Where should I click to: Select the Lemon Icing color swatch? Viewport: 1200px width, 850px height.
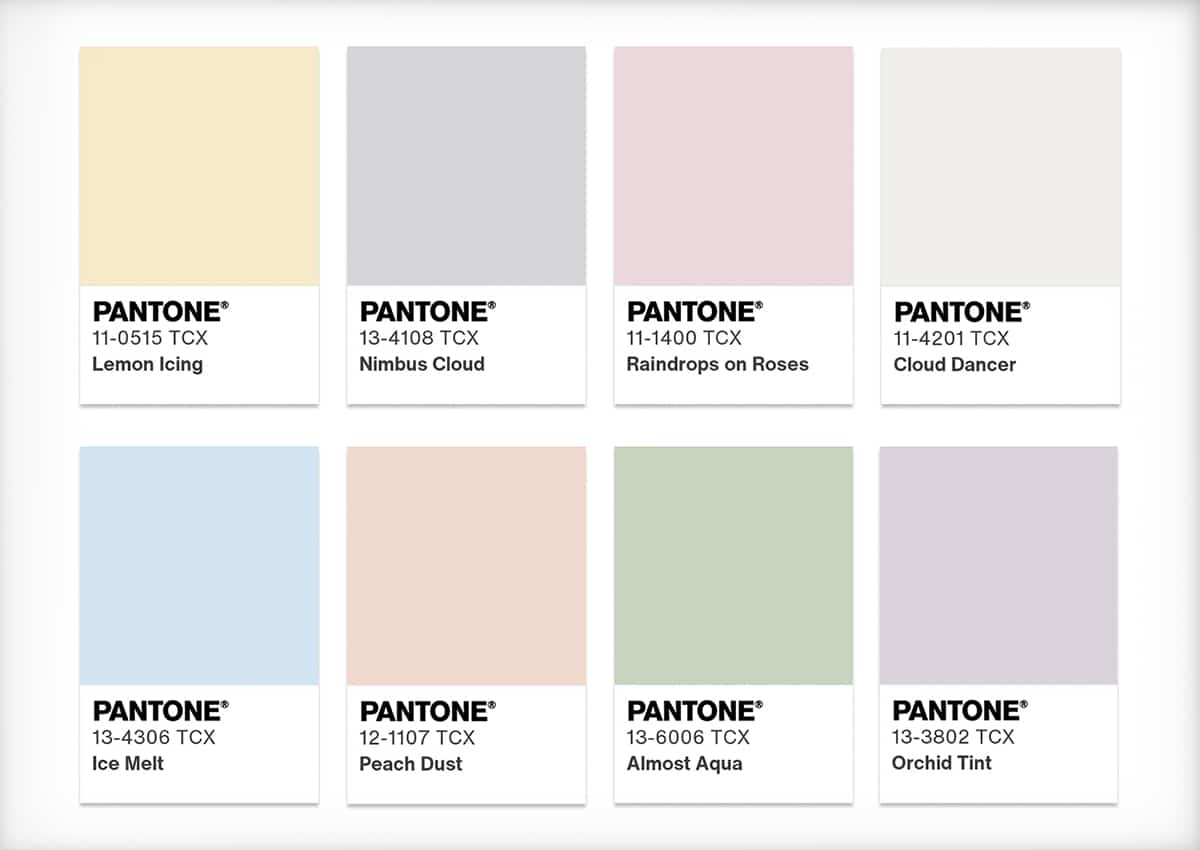pos(198,165)
